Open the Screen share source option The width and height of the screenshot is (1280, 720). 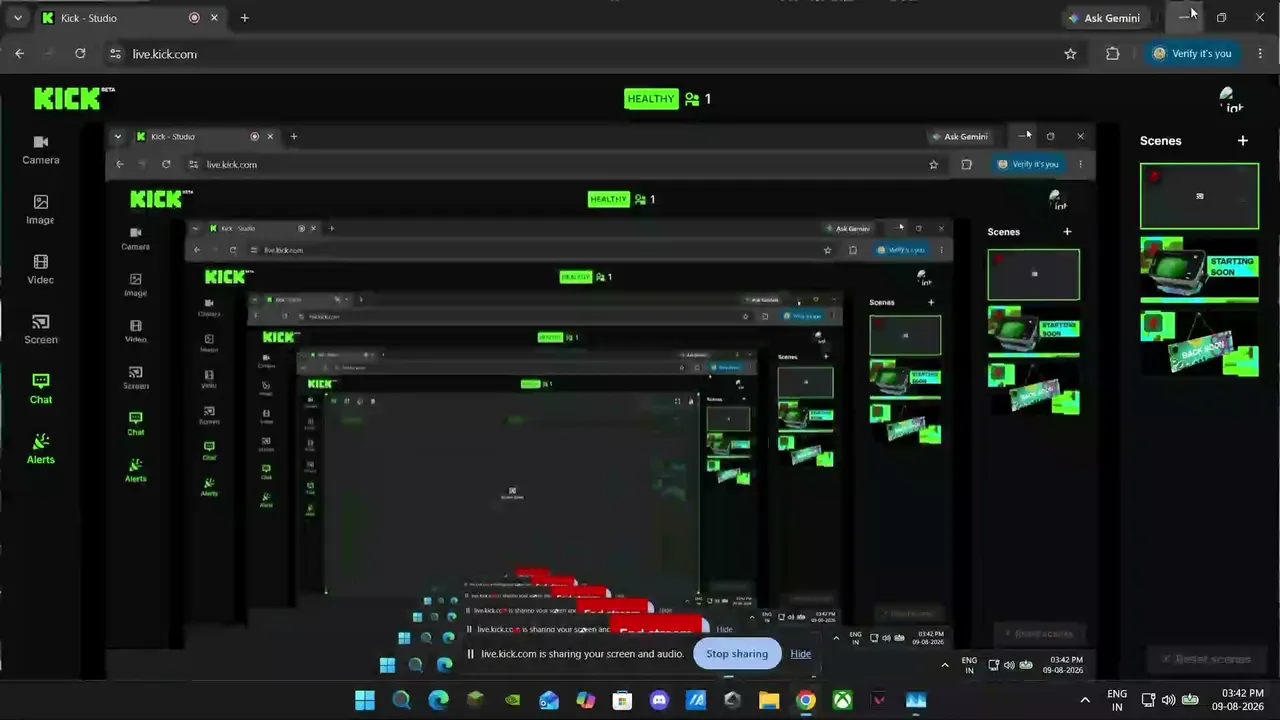point(41,330)
